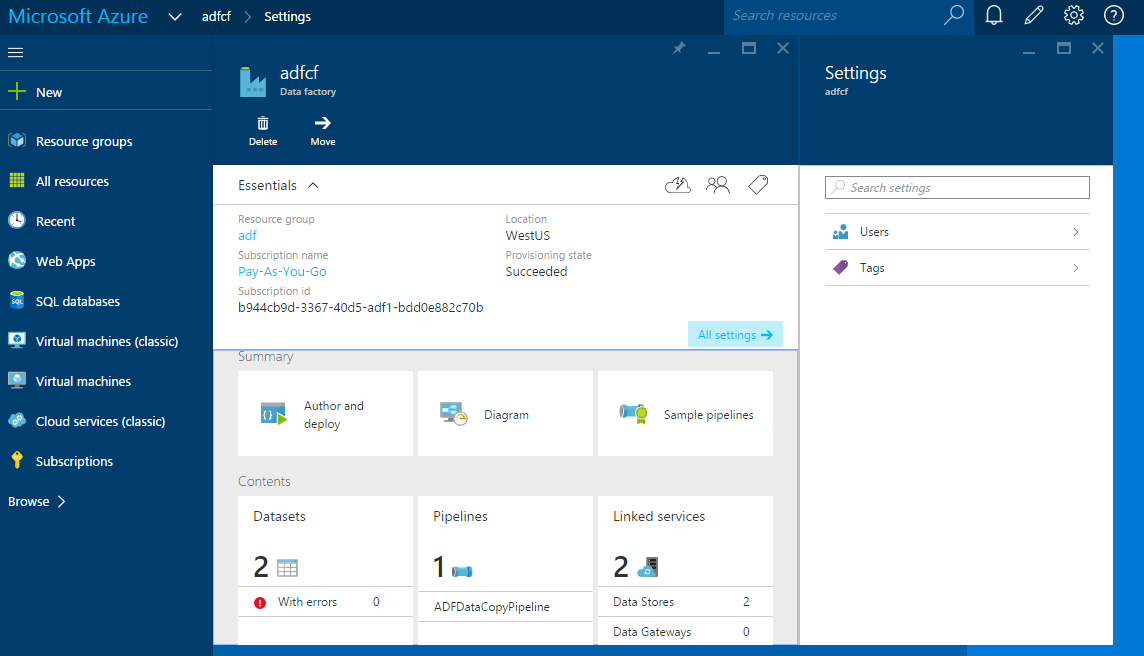Image resolution: width=1144 pixels, height=656 pixels.
Task: Open the Pay-As-You-Go subscription link
Action: 282,271
